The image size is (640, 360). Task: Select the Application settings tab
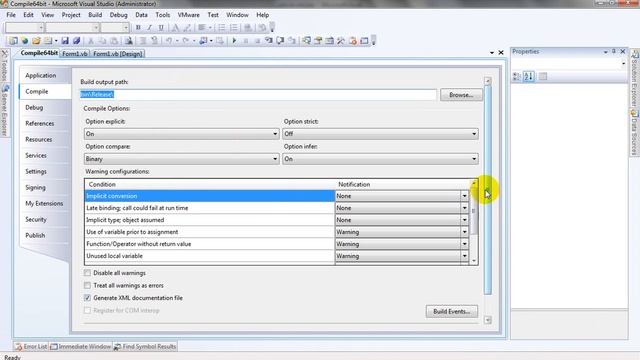coord(41,76)
